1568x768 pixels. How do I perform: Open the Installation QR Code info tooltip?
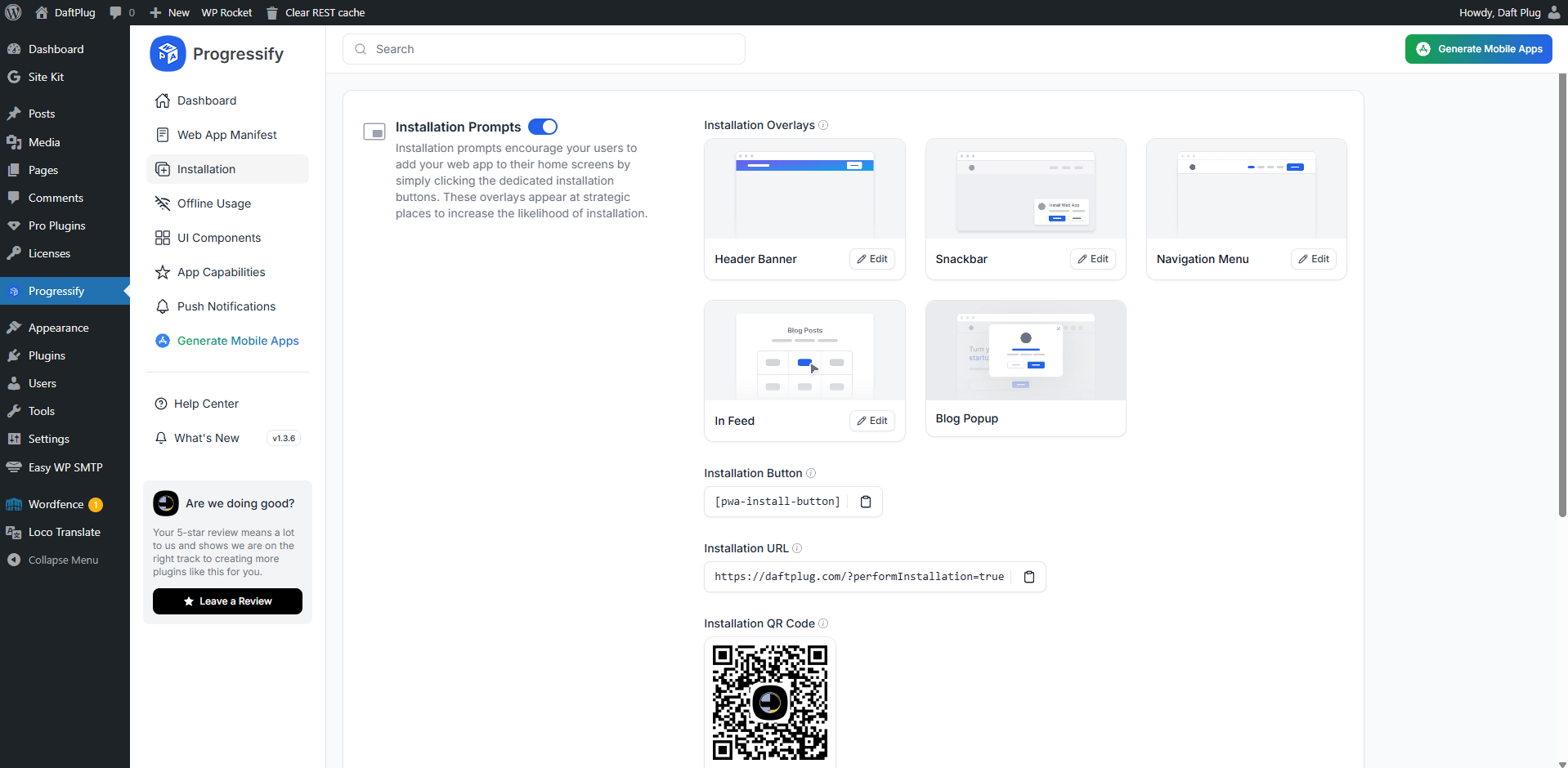[823, 623]
